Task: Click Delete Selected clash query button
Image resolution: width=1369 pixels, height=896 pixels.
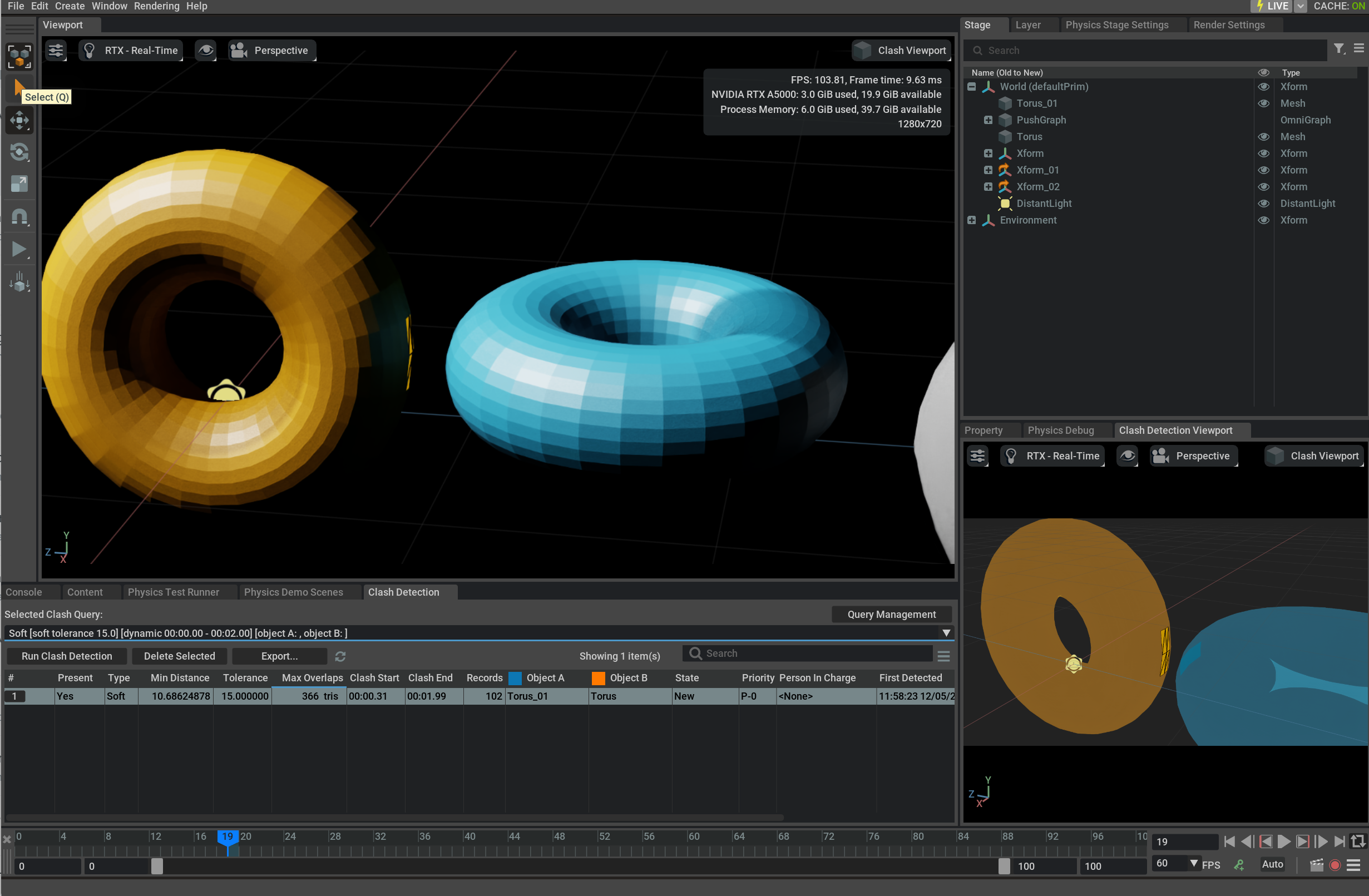Action: point(178,655)
